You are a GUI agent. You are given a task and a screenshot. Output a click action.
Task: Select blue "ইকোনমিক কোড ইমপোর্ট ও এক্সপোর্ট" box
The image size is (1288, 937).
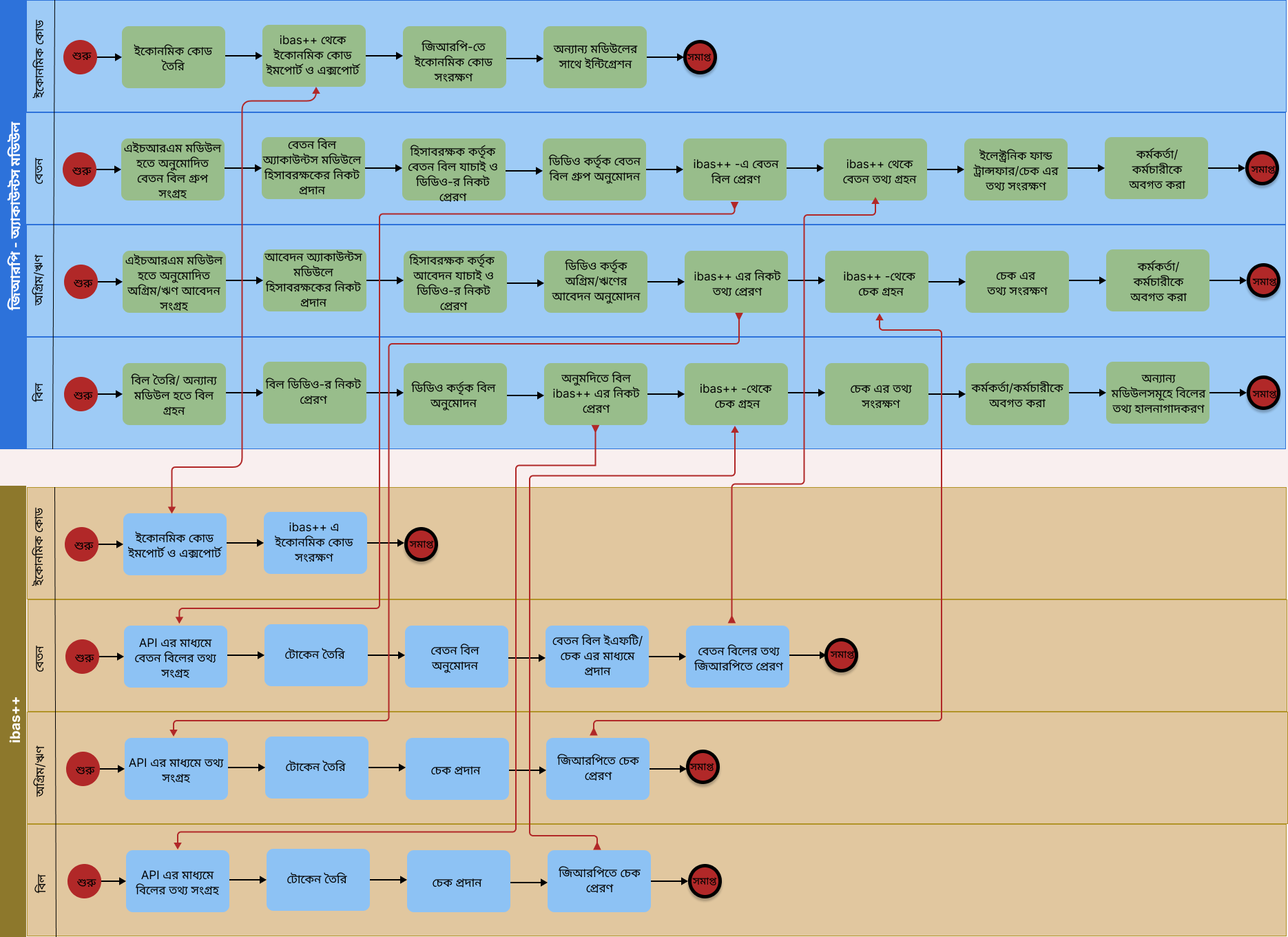pyautogui.click(x=175, y=544)
